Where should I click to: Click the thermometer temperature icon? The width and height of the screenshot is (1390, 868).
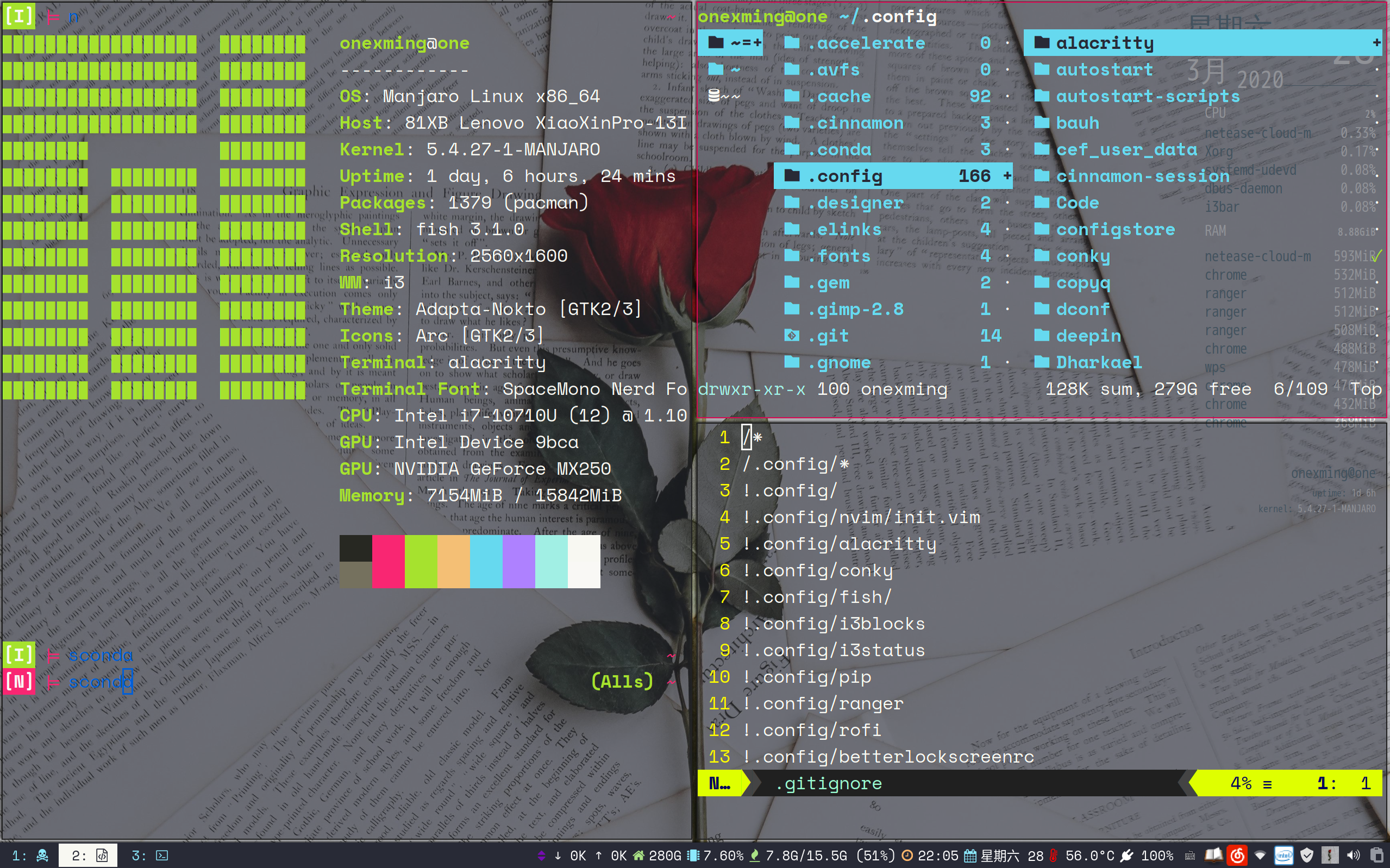point(1054,856)
